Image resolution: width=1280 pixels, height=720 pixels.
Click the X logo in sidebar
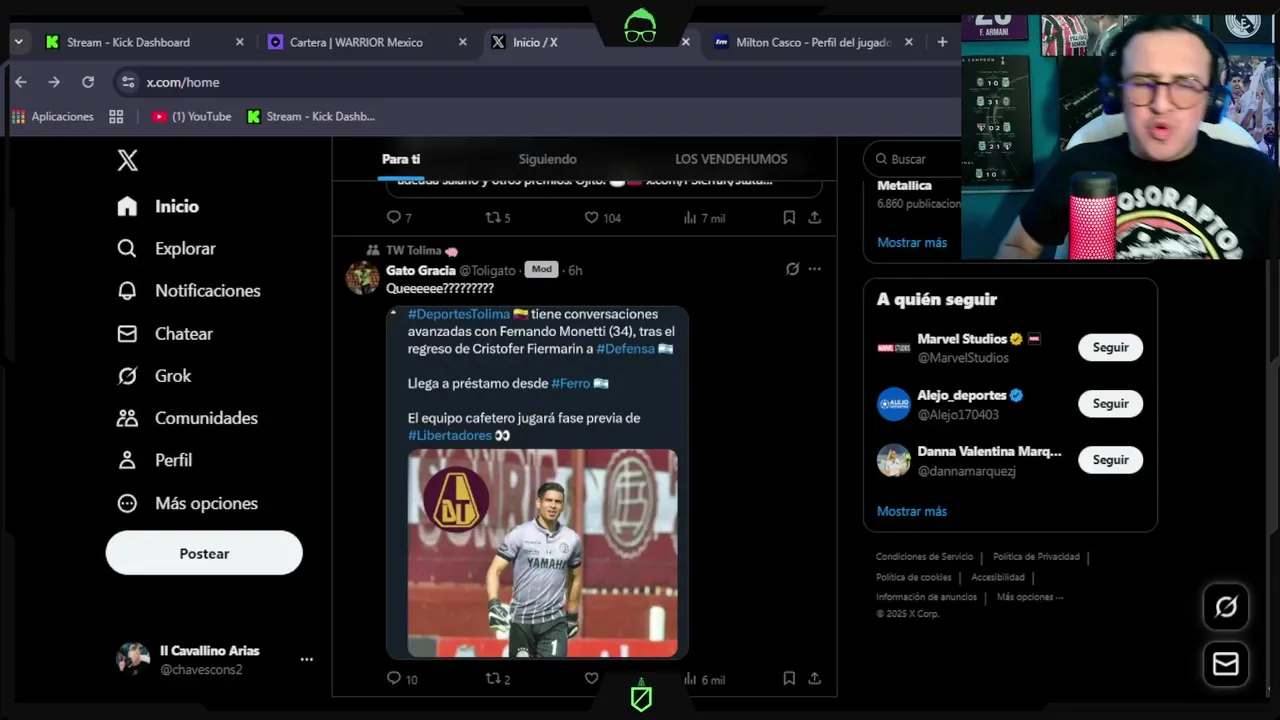click(127, 160)
